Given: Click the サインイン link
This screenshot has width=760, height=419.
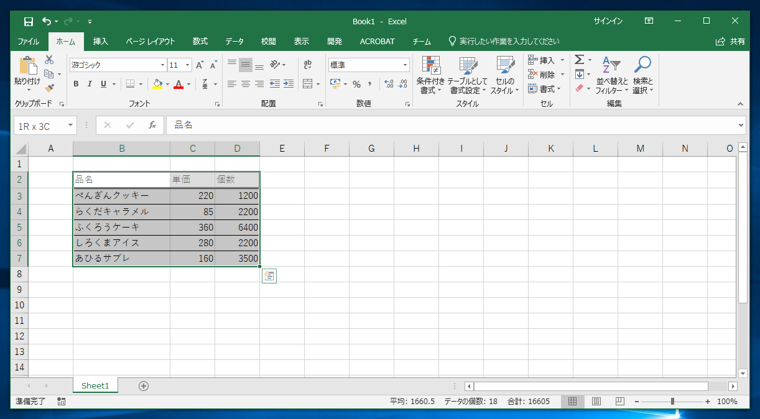Looking at the screenshot, I should pos(608,21).
